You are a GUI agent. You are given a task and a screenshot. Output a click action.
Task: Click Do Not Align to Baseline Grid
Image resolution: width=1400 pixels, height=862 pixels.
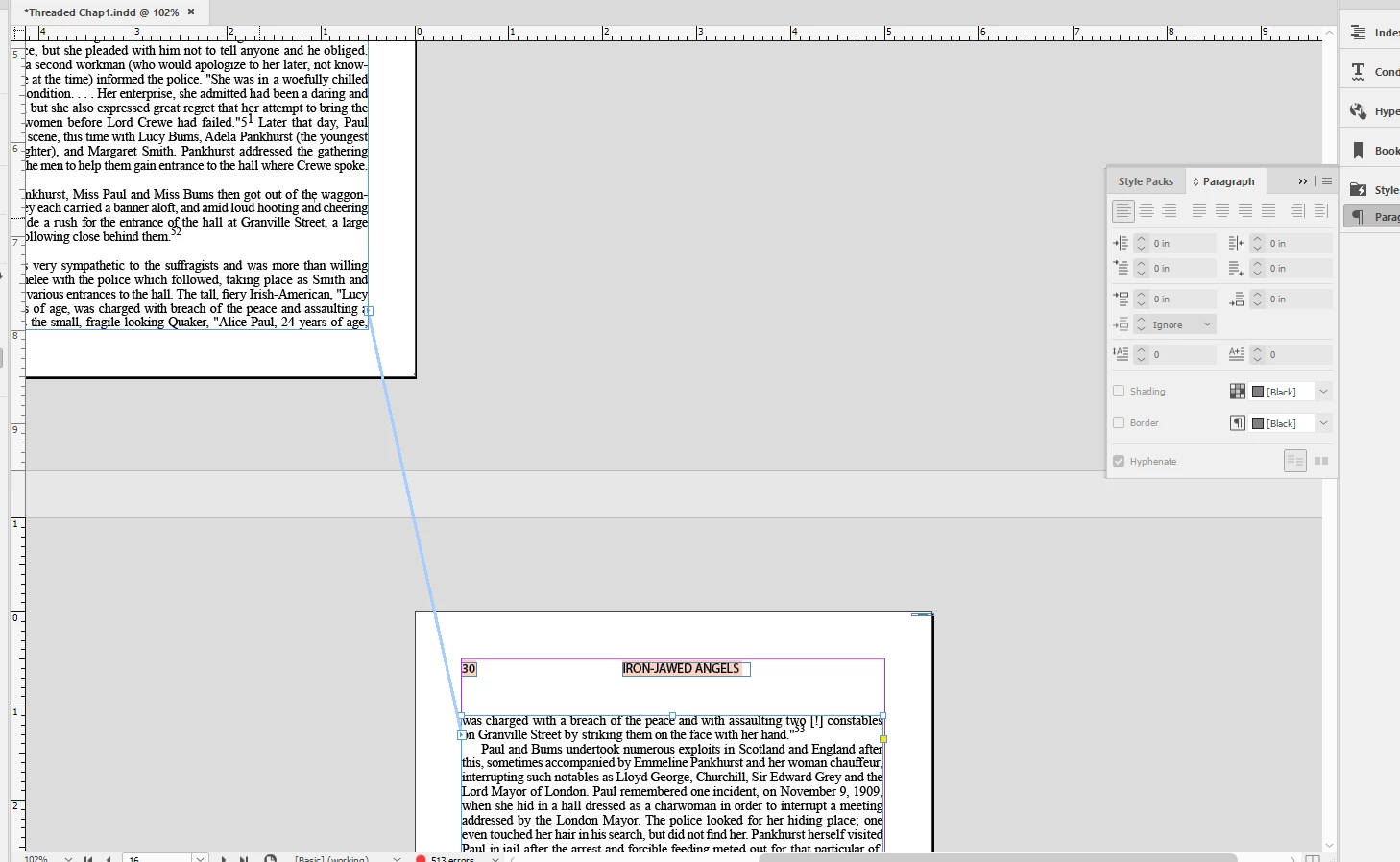pos(1295,462)
